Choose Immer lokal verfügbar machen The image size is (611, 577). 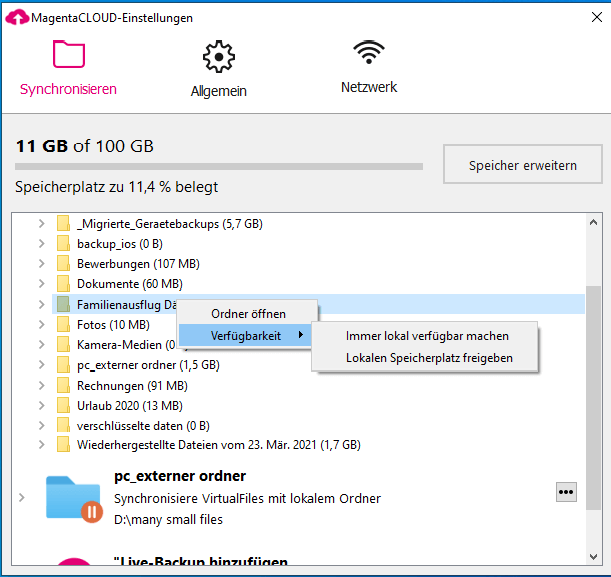click(x=427, y=336)
